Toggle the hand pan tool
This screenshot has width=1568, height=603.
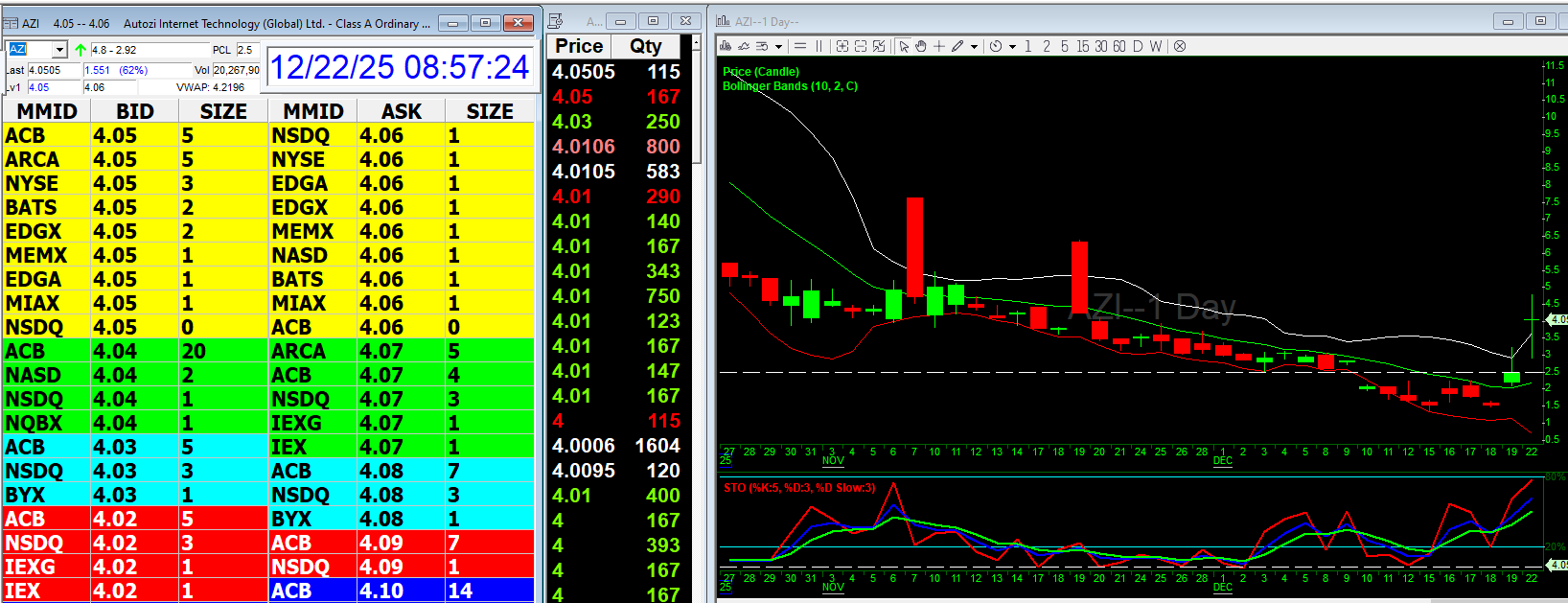(x=921, y=46)
